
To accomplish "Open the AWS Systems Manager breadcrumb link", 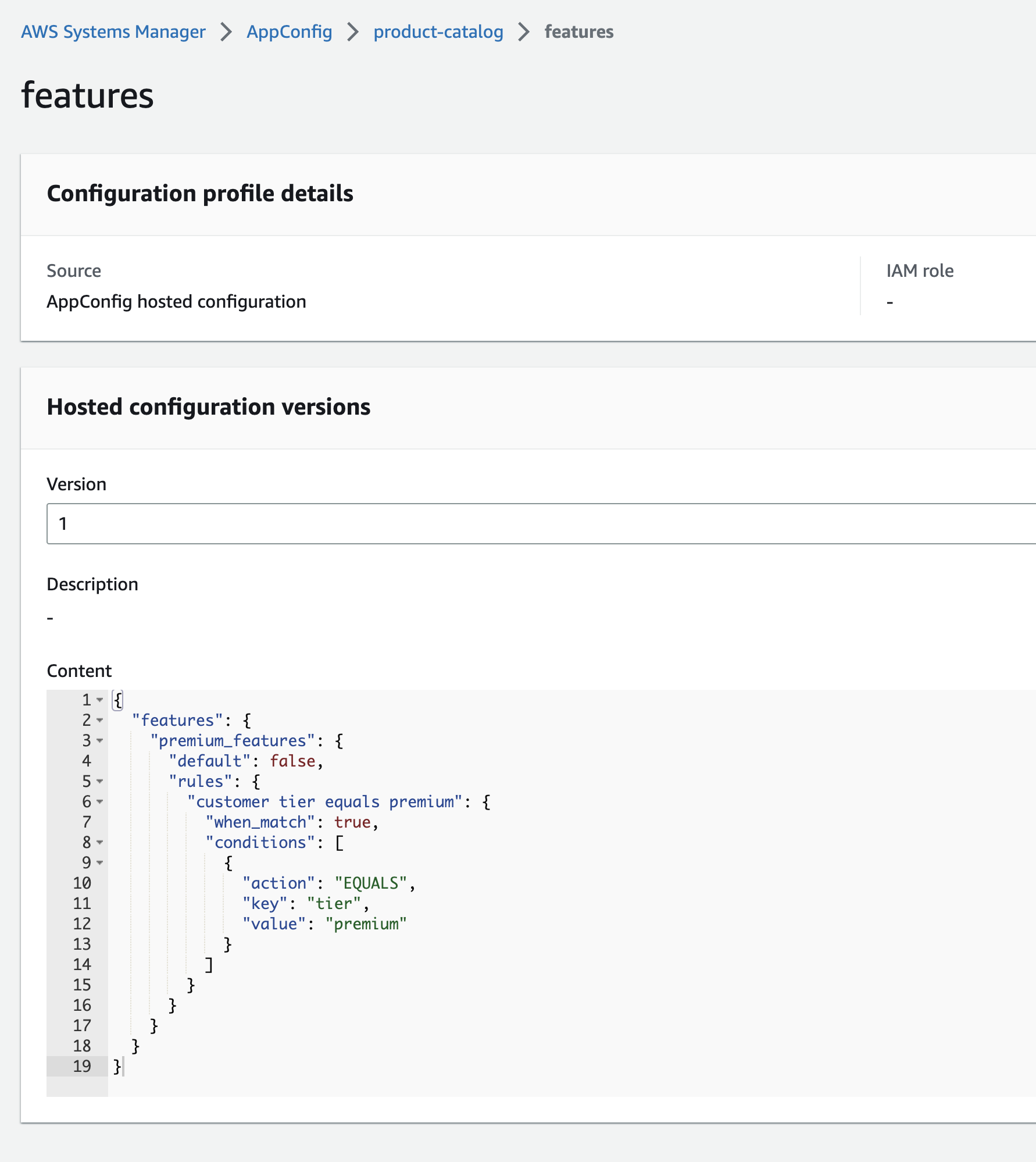I will [113, 31].
